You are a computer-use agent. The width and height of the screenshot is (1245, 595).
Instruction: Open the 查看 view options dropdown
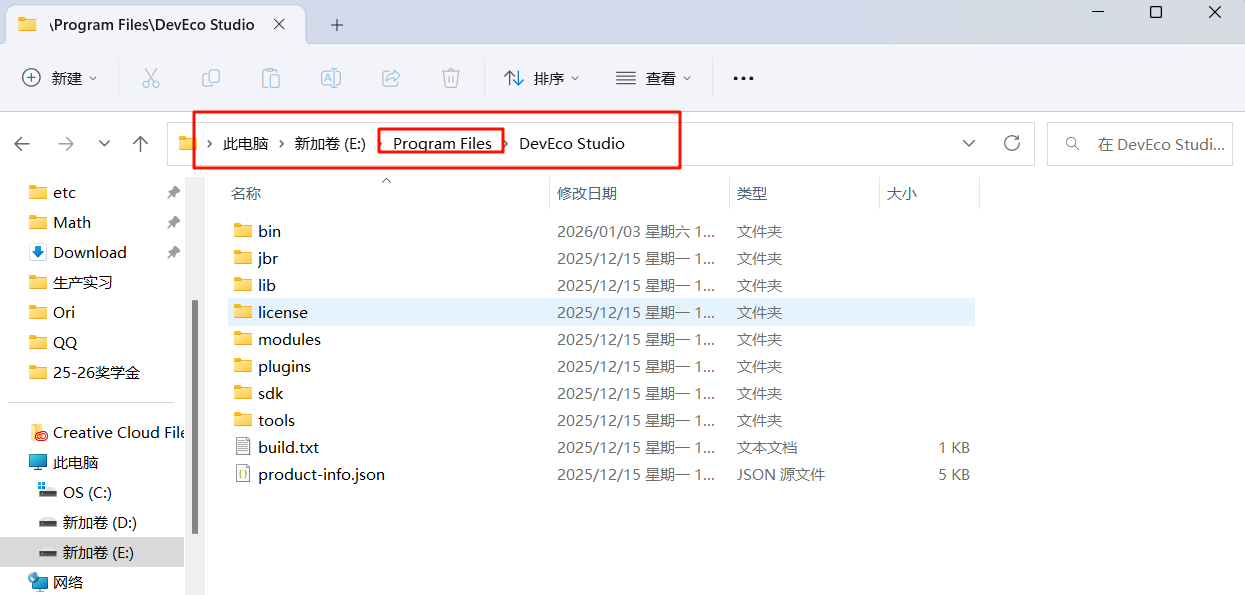point(653,78)
